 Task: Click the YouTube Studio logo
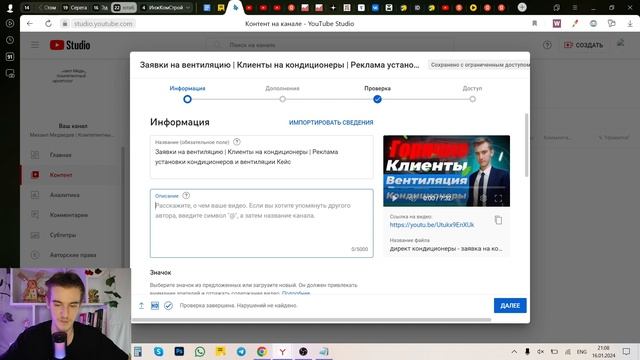pyautogui.click(x=70, y=45)
